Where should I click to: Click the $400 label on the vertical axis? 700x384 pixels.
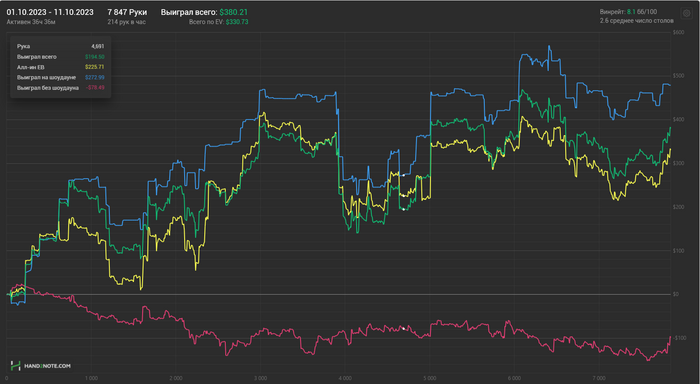(x=678, y=120)
